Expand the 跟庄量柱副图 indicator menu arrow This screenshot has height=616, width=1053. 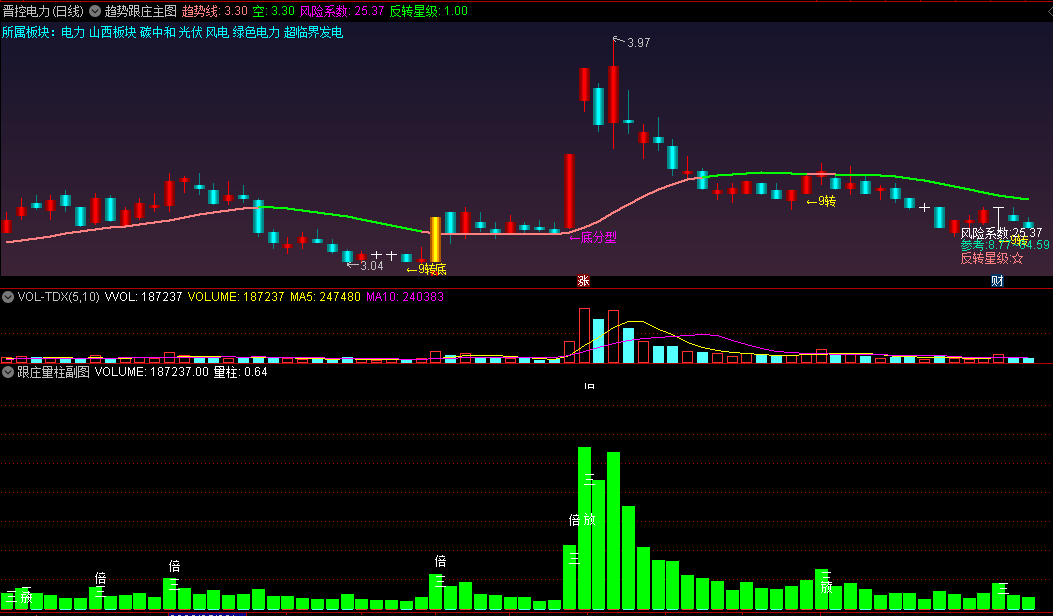coord(8,371)
